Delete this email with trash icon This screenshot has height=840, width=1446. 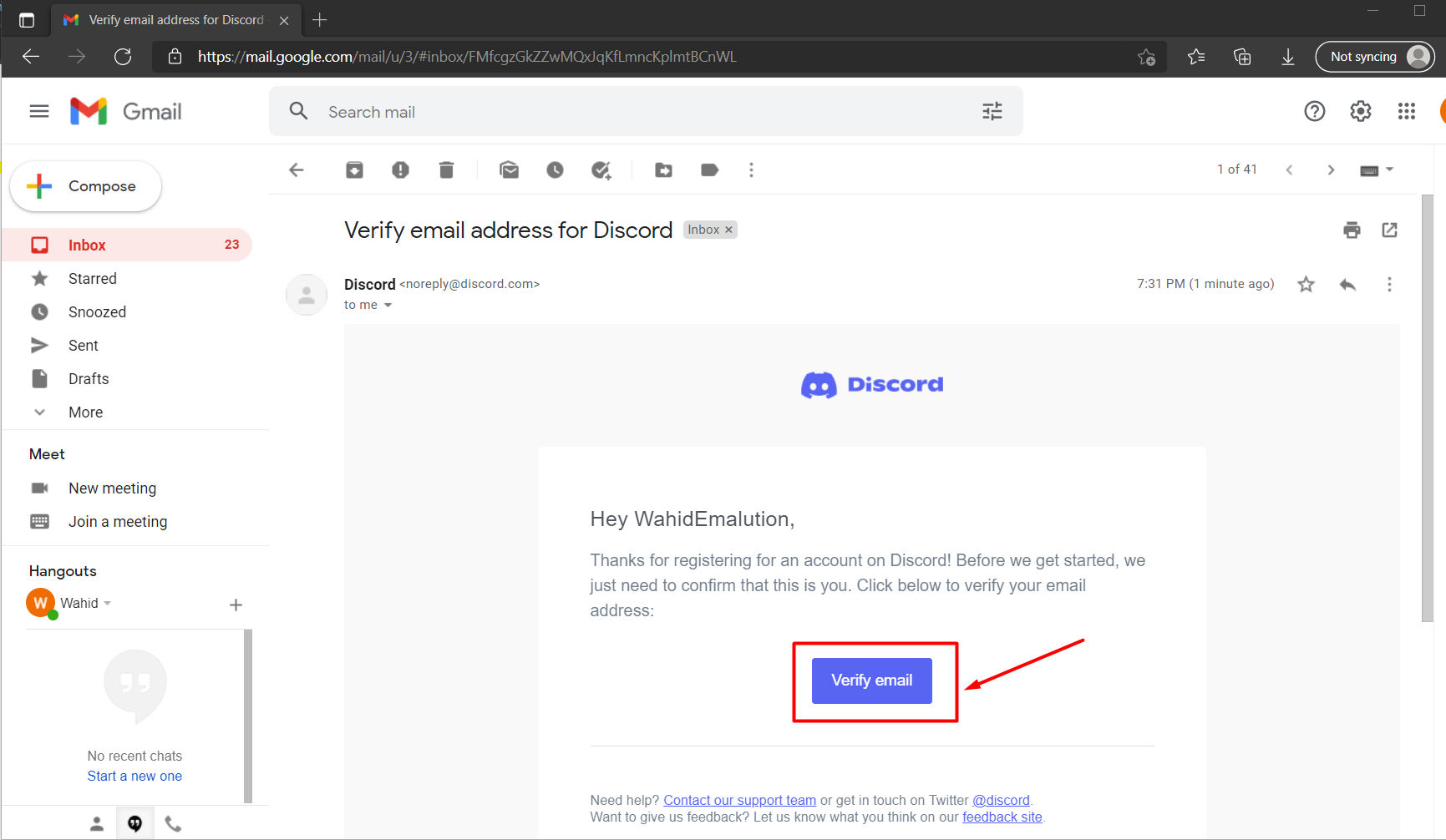click(446, 170)
